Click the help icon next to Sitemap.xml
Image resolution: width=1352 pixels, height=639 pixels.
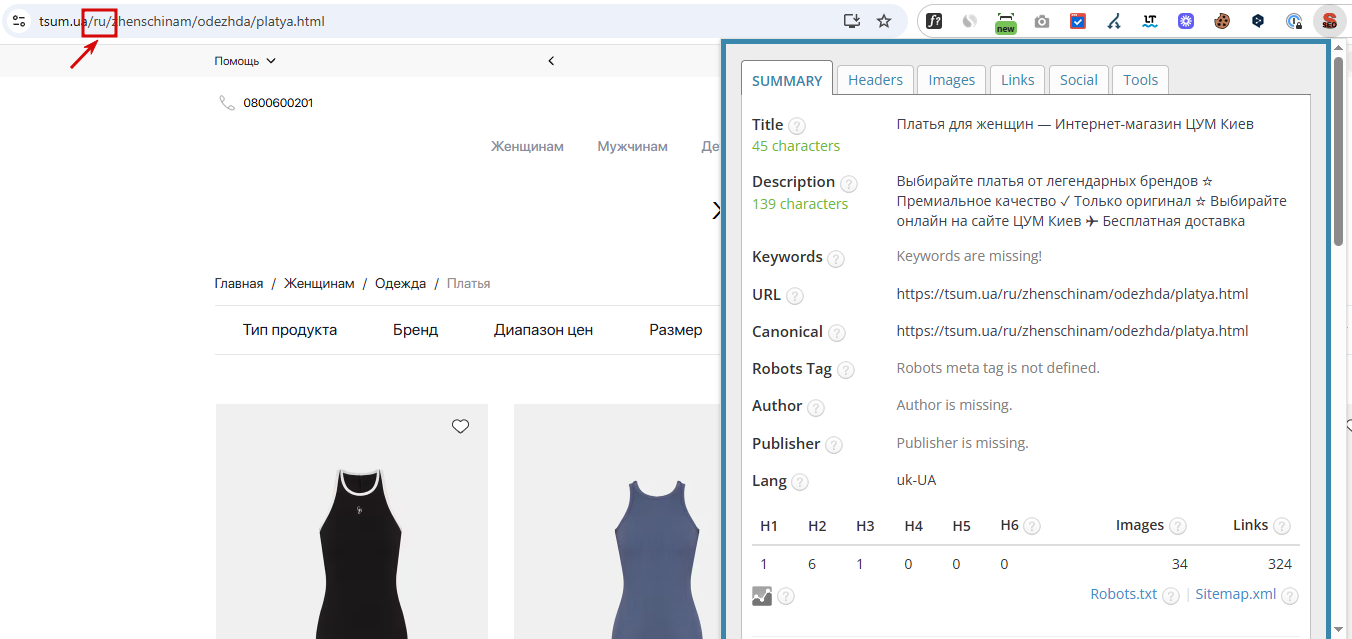pyautogui.click(x=1290, y=596)
